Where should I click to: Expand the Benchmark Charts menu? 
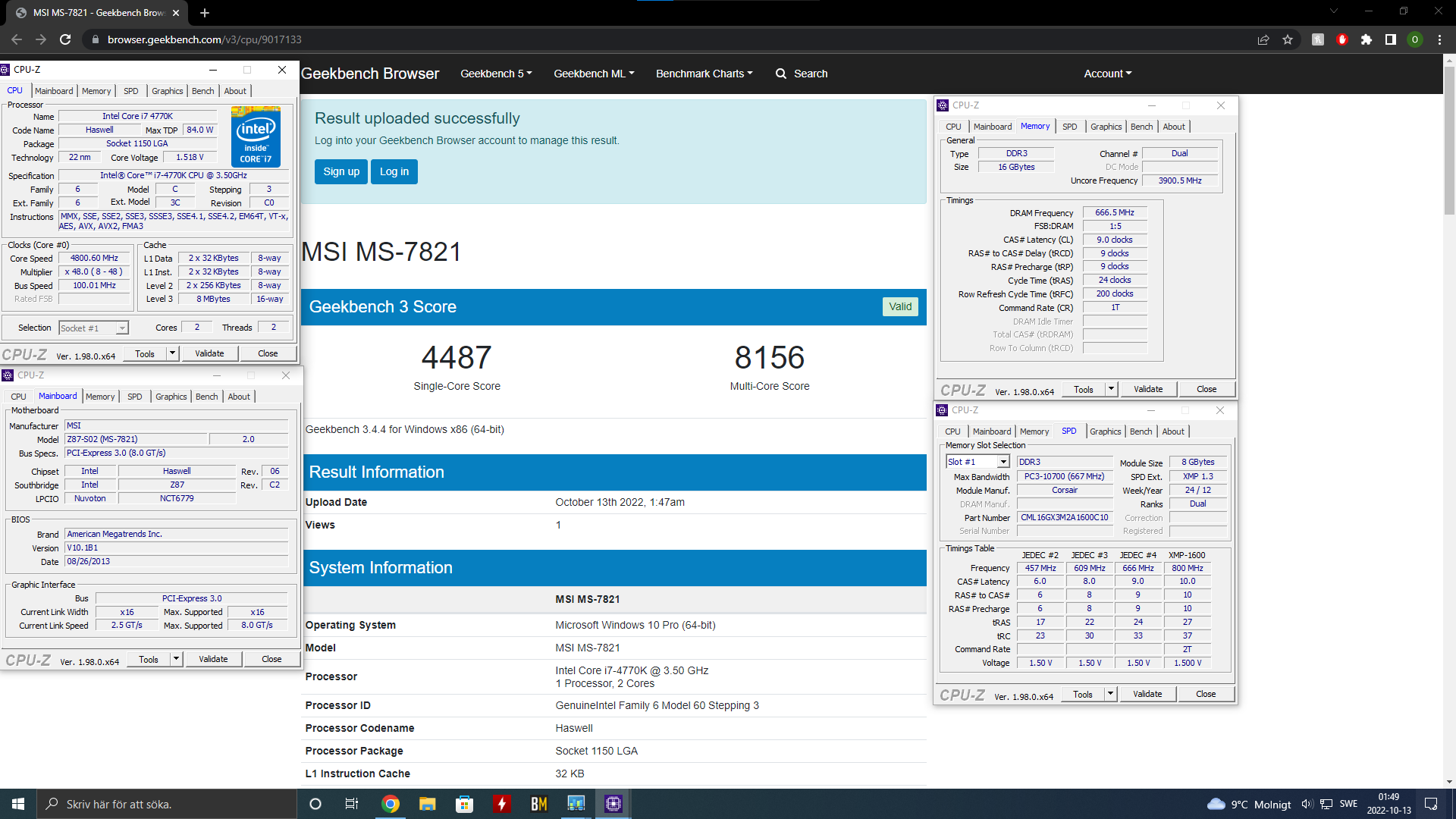point(704,74)
